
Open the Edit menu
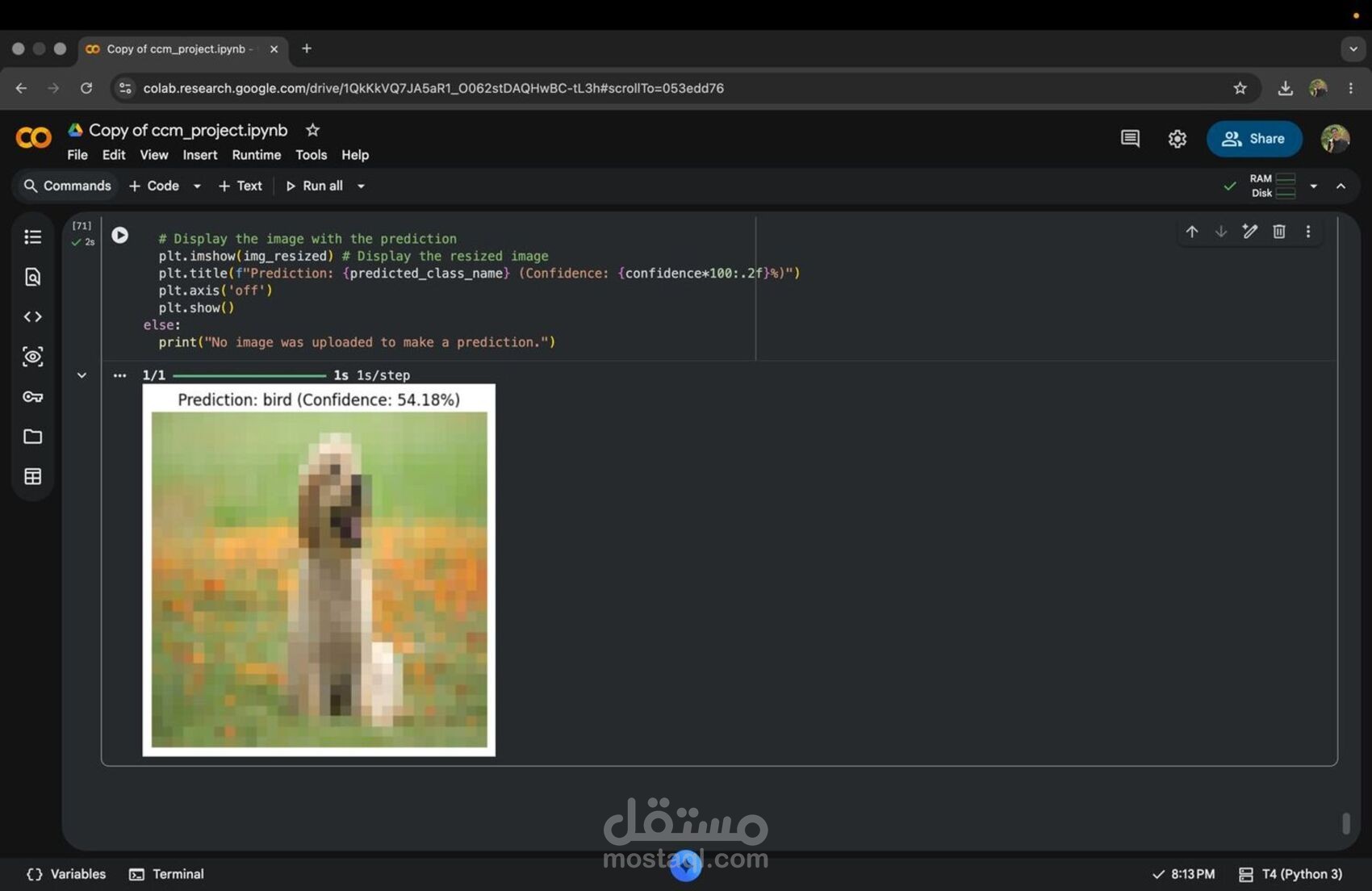(x=114, y=155)
